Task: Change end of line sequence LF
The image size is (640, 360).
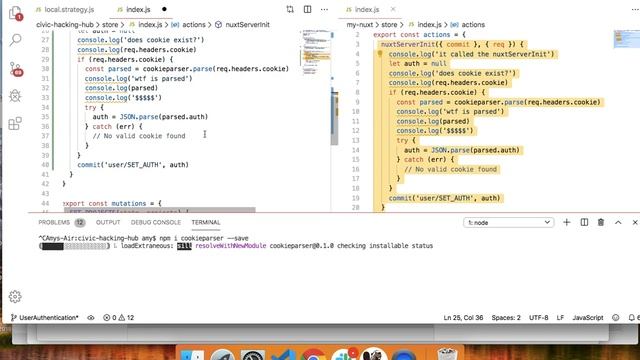Action: tap(560, 318)
